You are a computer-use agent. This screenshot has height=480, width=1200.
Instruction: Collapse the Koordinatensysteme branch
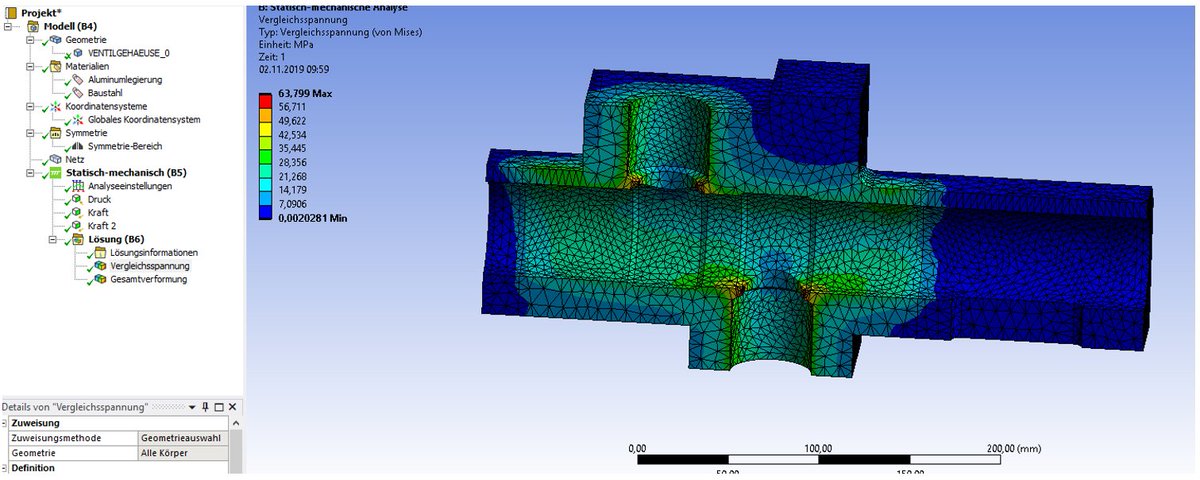[x=31, y=106]
